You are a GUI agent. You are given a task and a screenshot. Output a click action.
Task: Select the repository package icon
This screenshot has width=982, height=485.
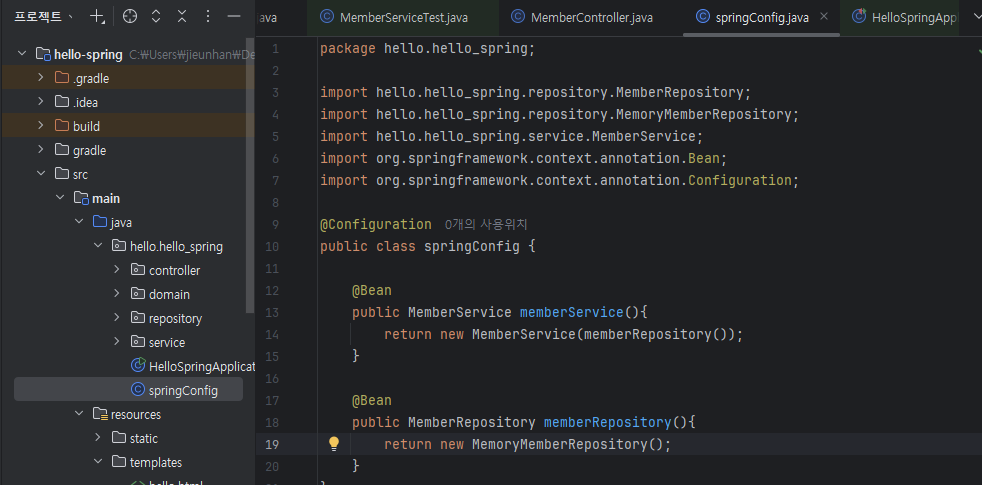click(138, 318)
